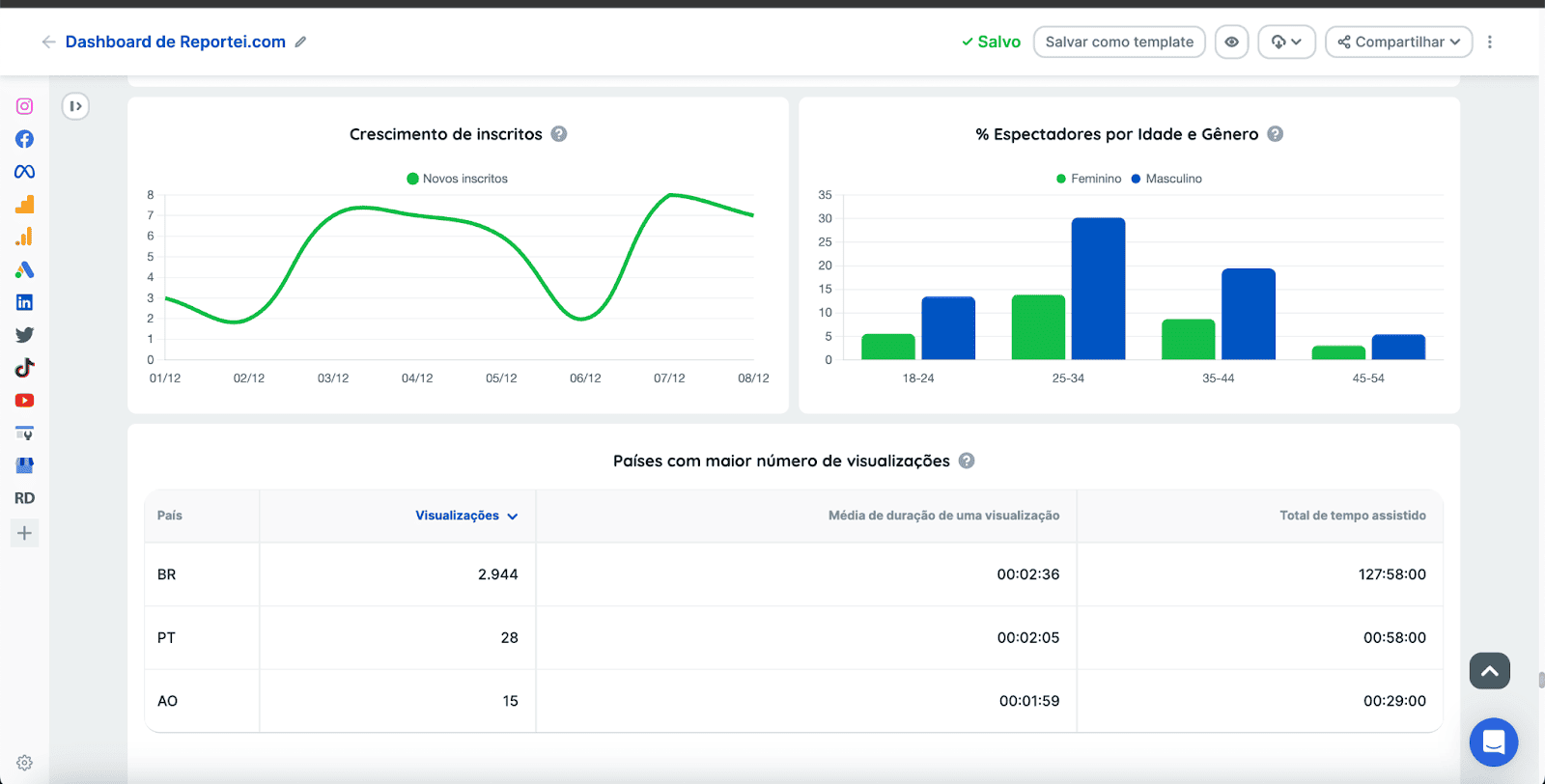
Task: Add a new integration with plus icon
Action: tap(25, 533)
